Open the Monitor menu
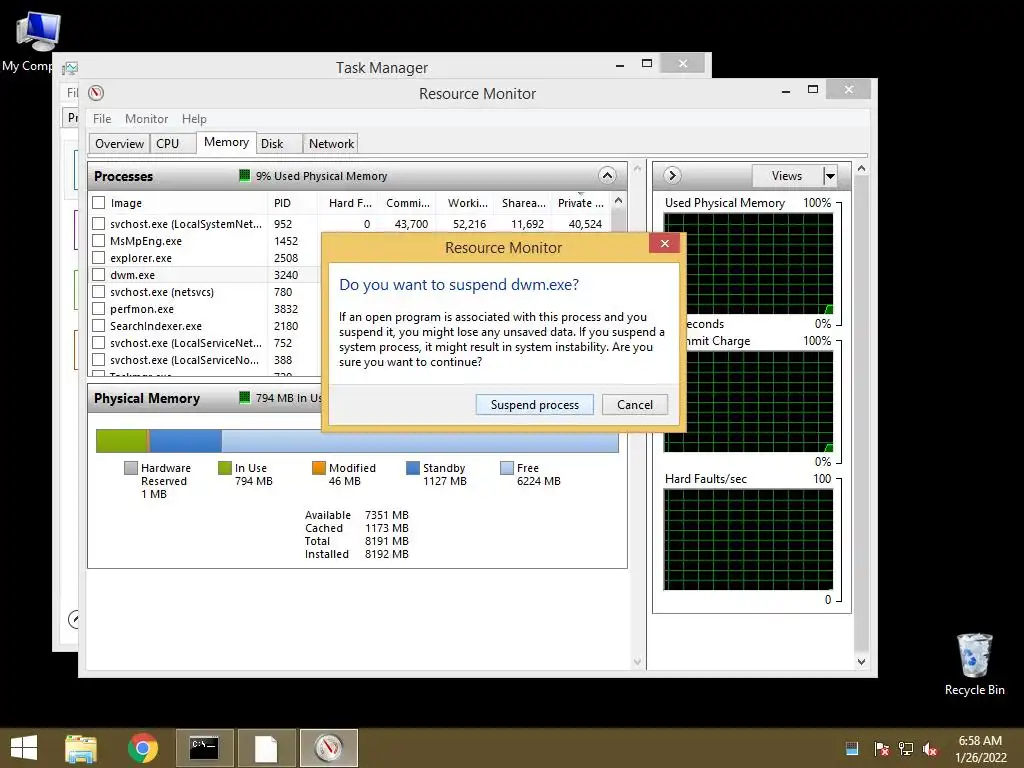Viewport: 1024px width, 768px height. (146, 119)
